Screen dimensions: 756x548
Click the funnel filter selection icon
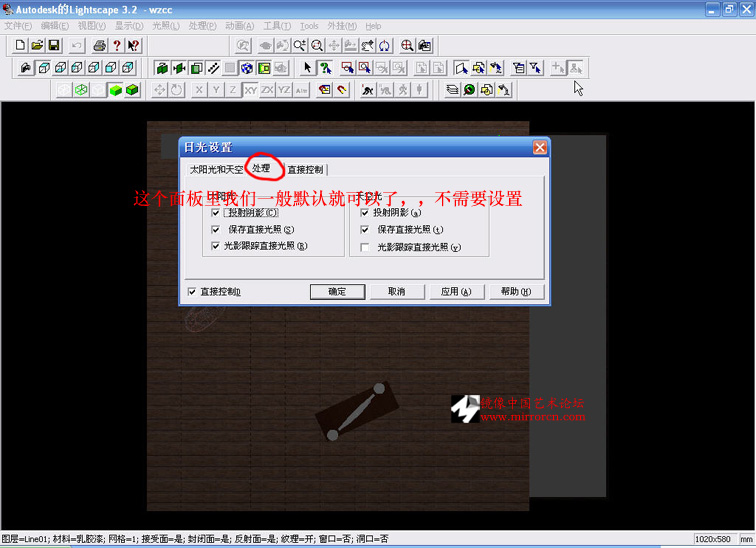point(536,67)
